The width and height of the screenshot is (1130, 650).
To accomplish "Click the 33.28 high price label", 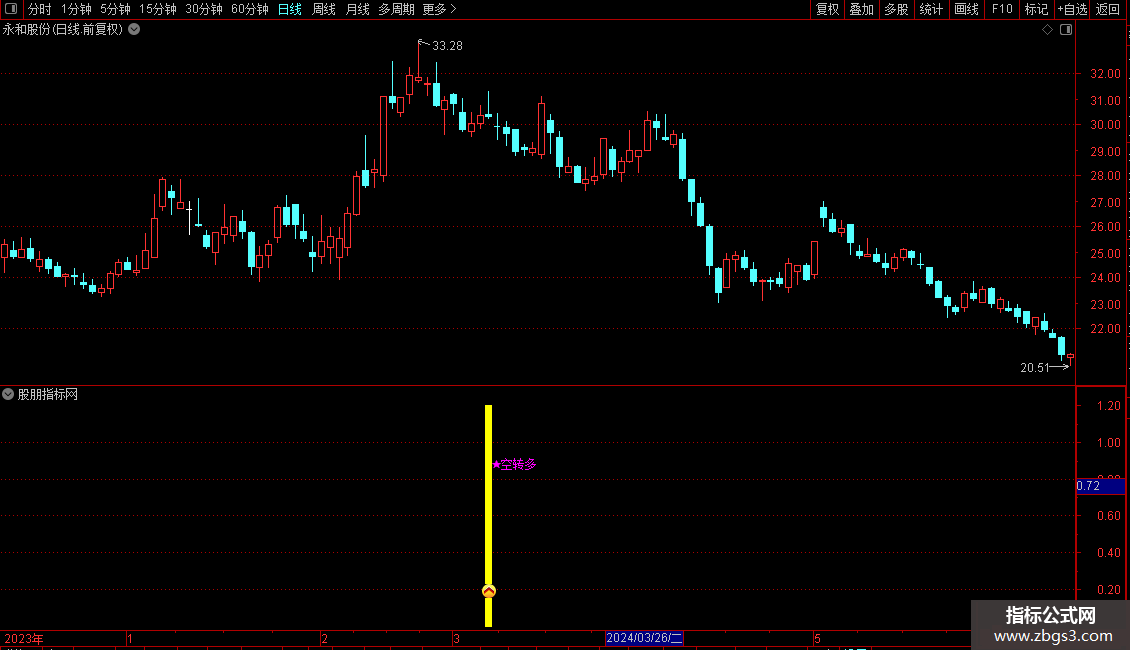I will tap(447, 45).
